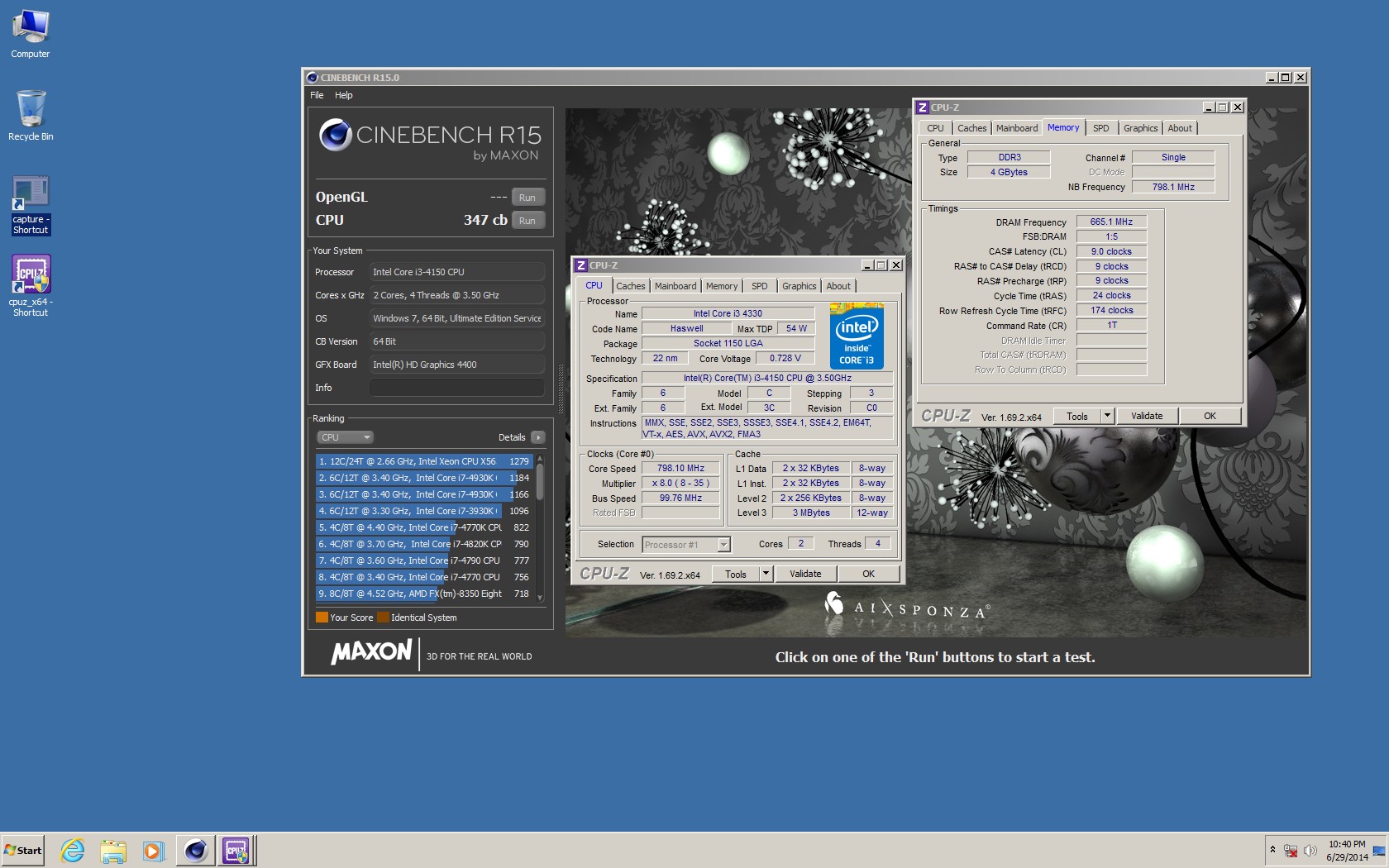Click Tools button in front CPU-Z window

(736, 574)
